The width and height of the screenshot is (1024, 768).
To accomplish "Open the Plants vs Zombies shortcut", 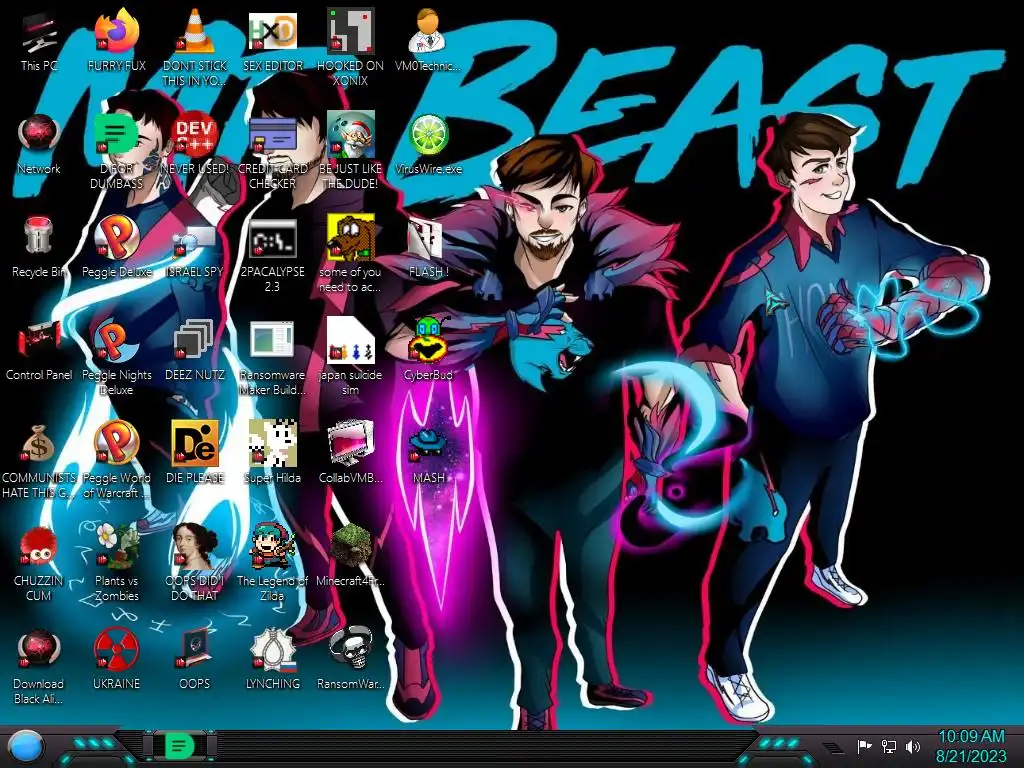I will tap(117, 546).
